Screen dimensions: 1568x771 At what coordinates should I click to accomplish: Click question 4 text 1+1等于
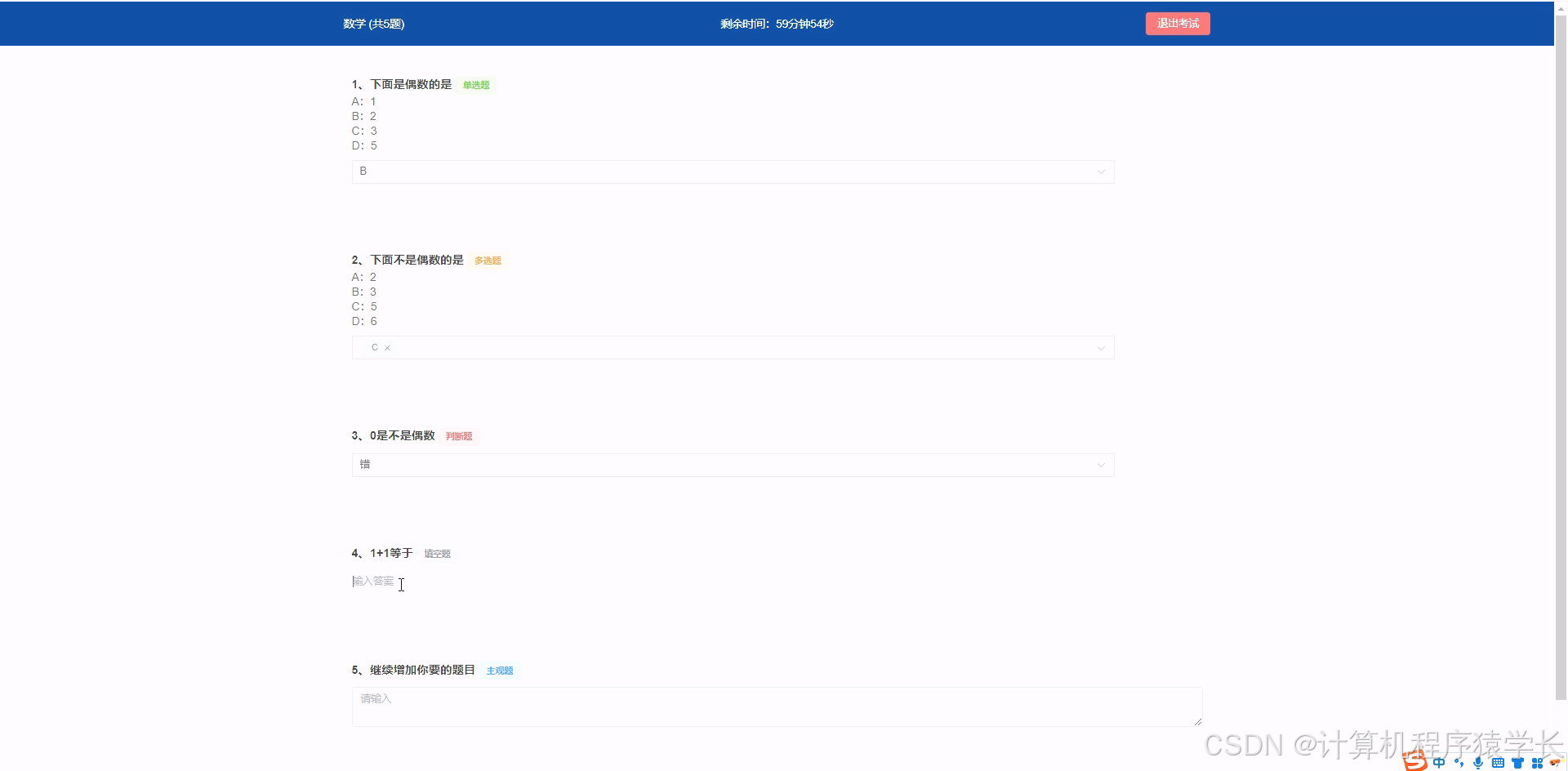click(x=391, y=553)
